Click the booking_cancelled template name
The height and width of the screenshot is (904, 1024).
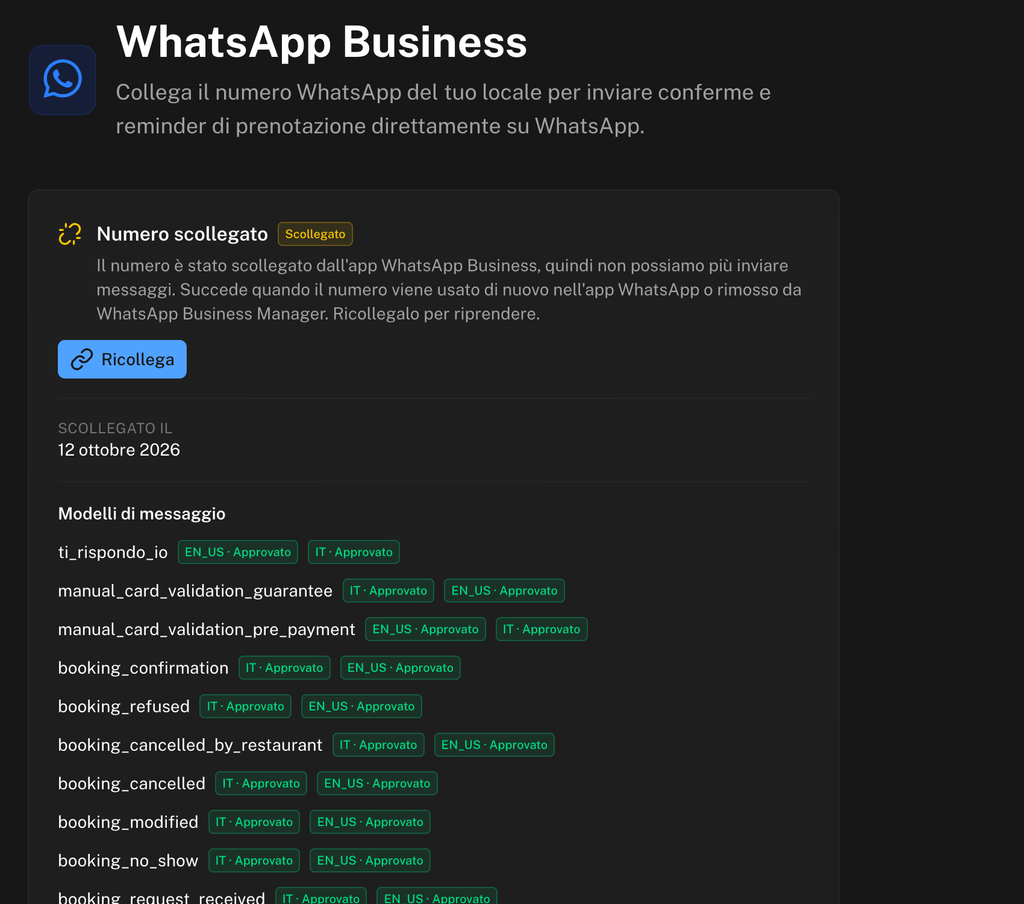coord(131,784)
